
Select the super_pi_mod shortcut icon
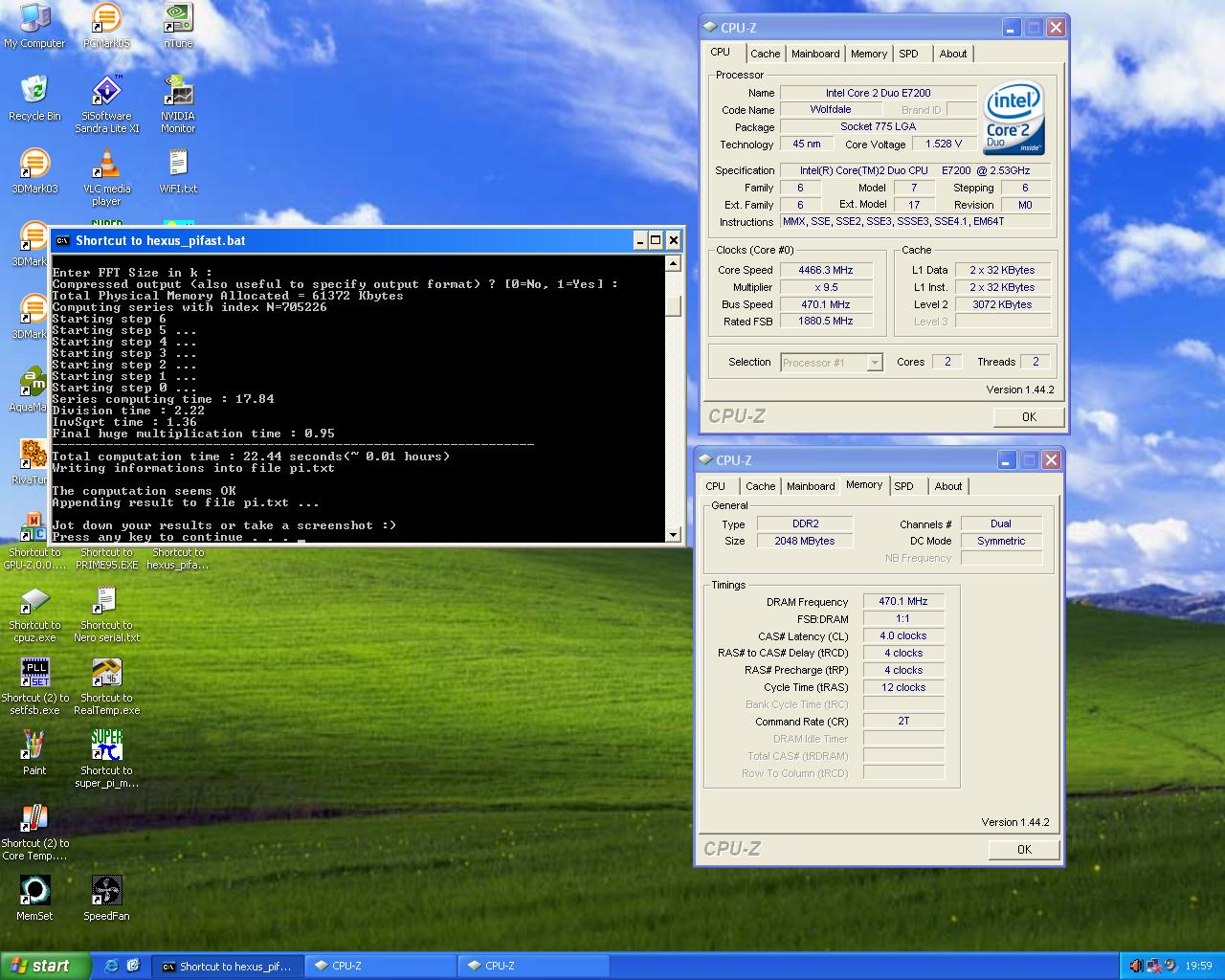106,759
